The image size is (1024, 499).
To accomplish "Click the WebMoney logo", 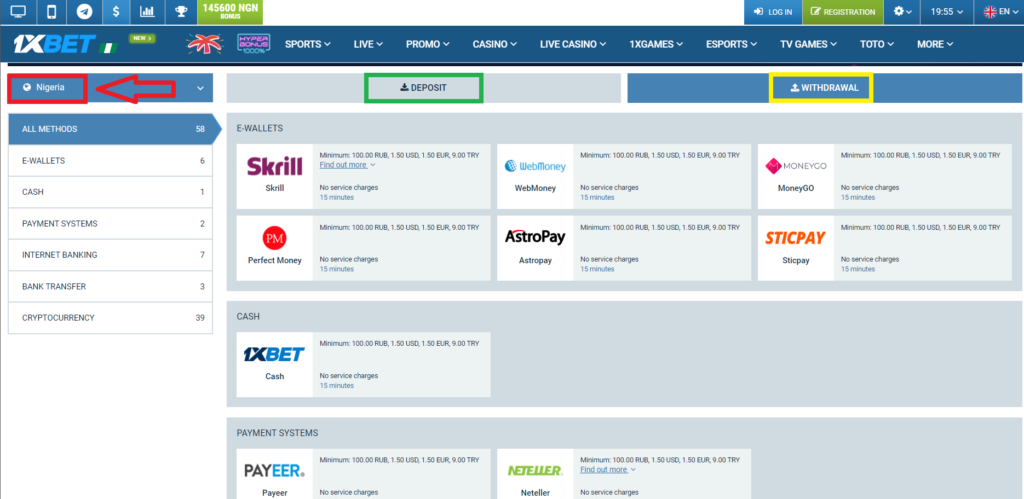I will [x=536, y=167].
